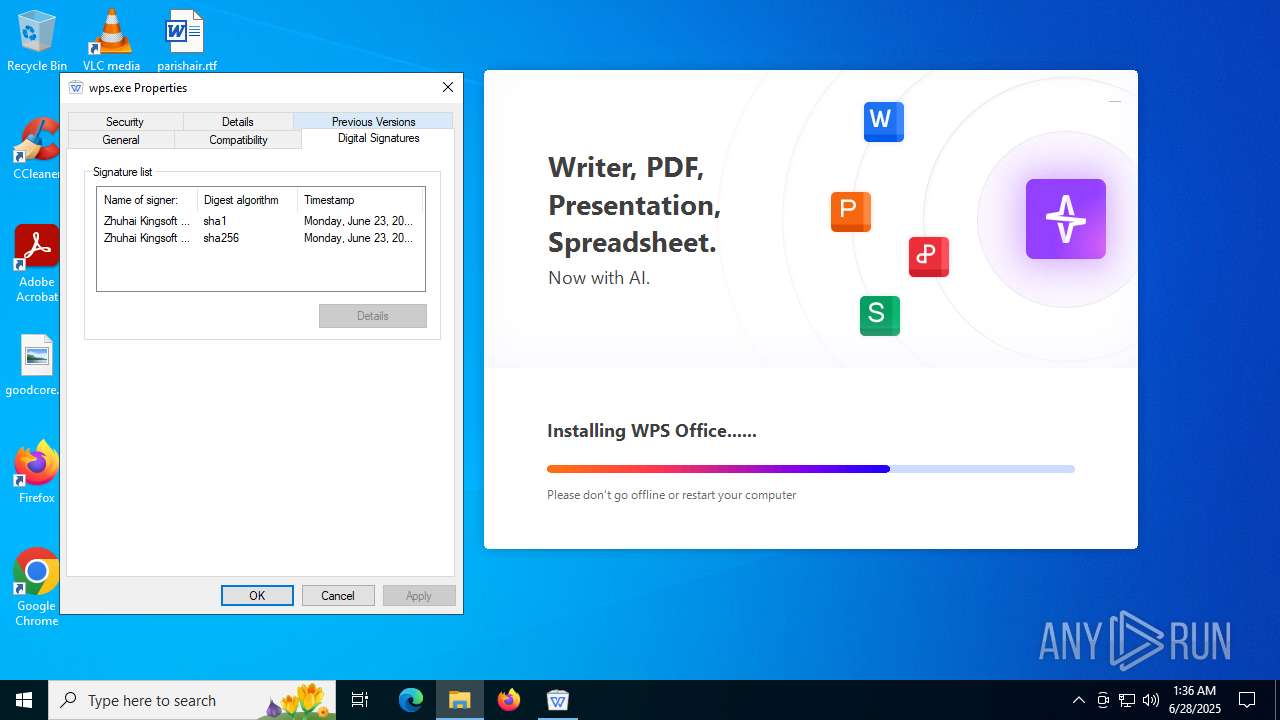Click the Timestamp column header
Viewport: 1280px width, 720px height.
pos(360,200)
